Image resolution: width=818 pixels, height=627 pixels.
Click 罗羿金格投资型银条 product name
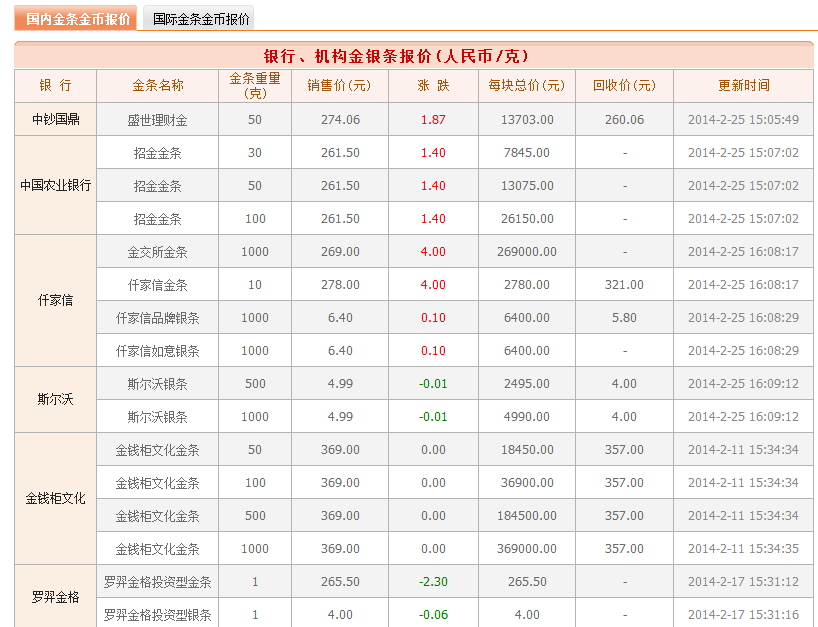click(x=158, y=615)
